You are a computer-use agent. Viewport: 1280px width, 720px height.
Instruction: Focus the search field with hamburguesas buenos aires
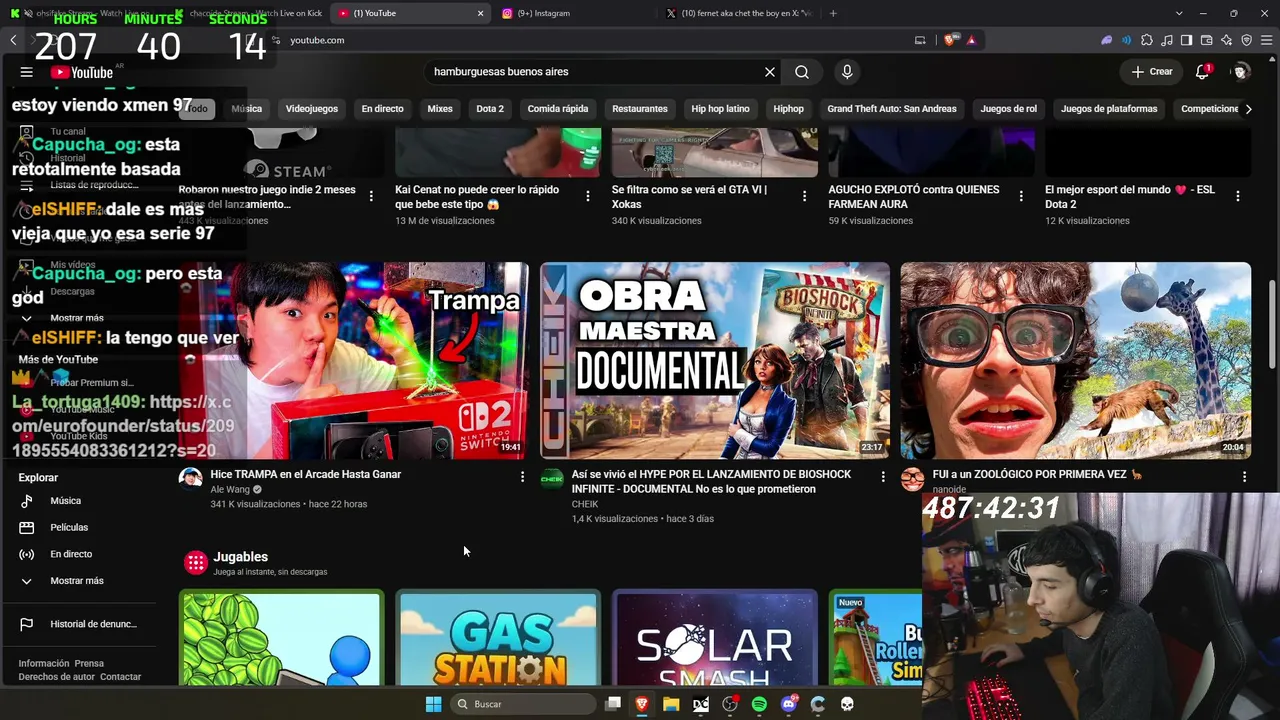click(595, 72)
